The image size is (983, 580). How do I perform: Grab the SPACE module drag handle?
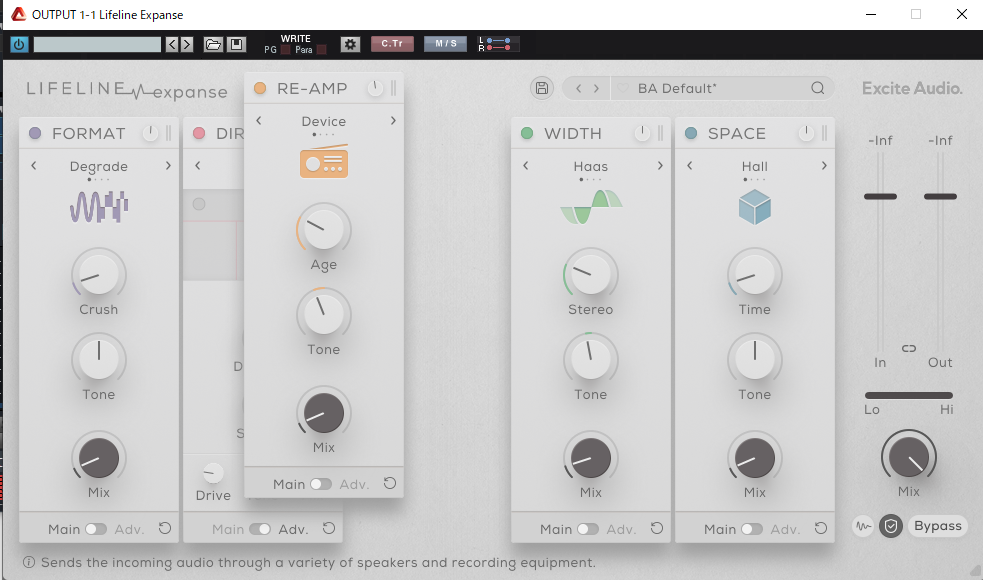coord(824,133)
